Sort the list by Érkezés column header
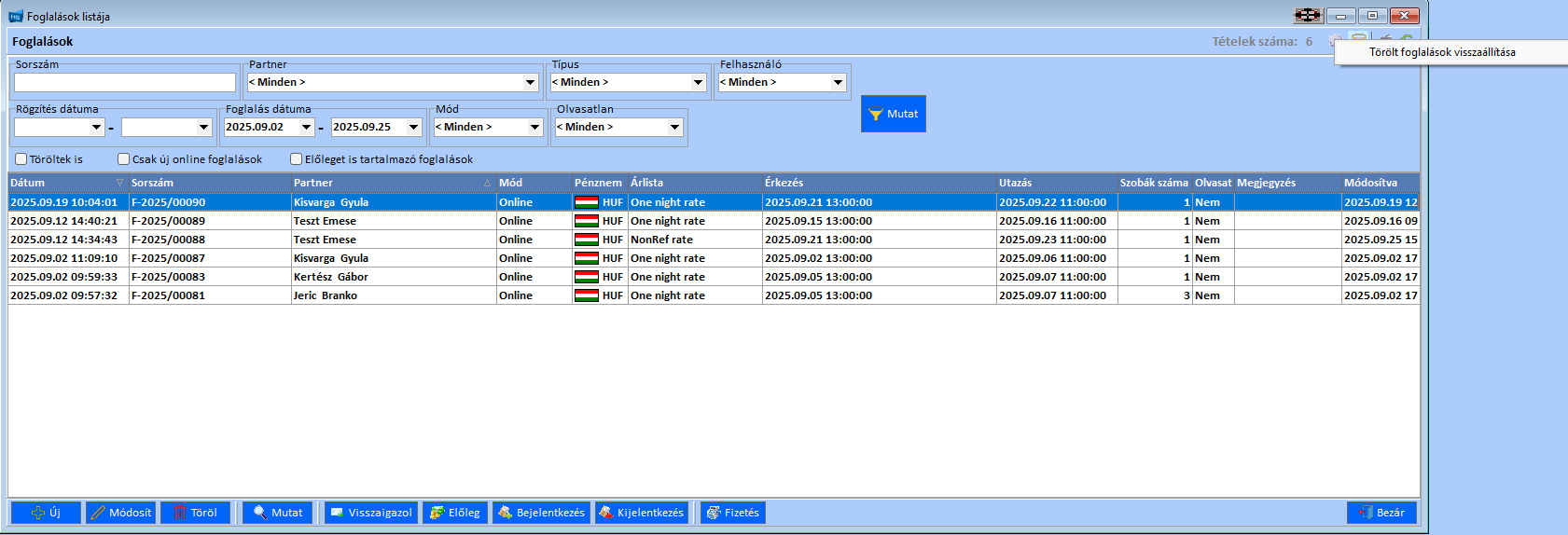 [784, 183]
